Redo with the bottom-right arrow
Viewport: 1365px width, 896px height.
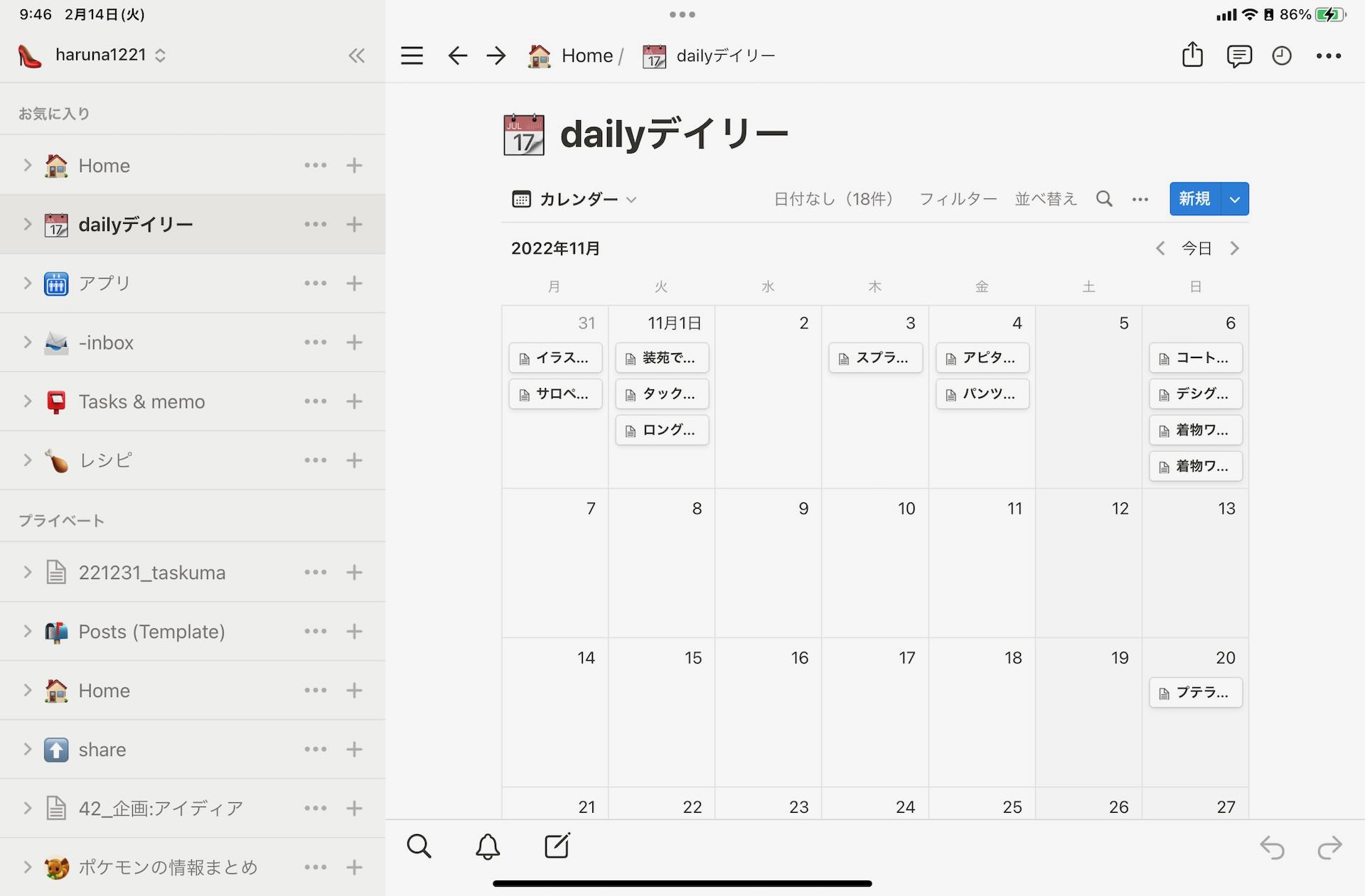click(1329, 847)
